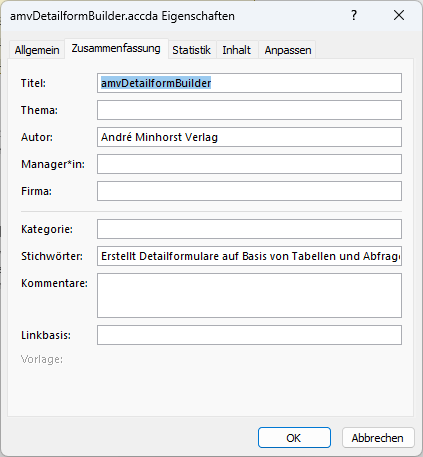Screen dimensions: 423x457
Task: Click the Autor input field
Action: pos(249,137)
